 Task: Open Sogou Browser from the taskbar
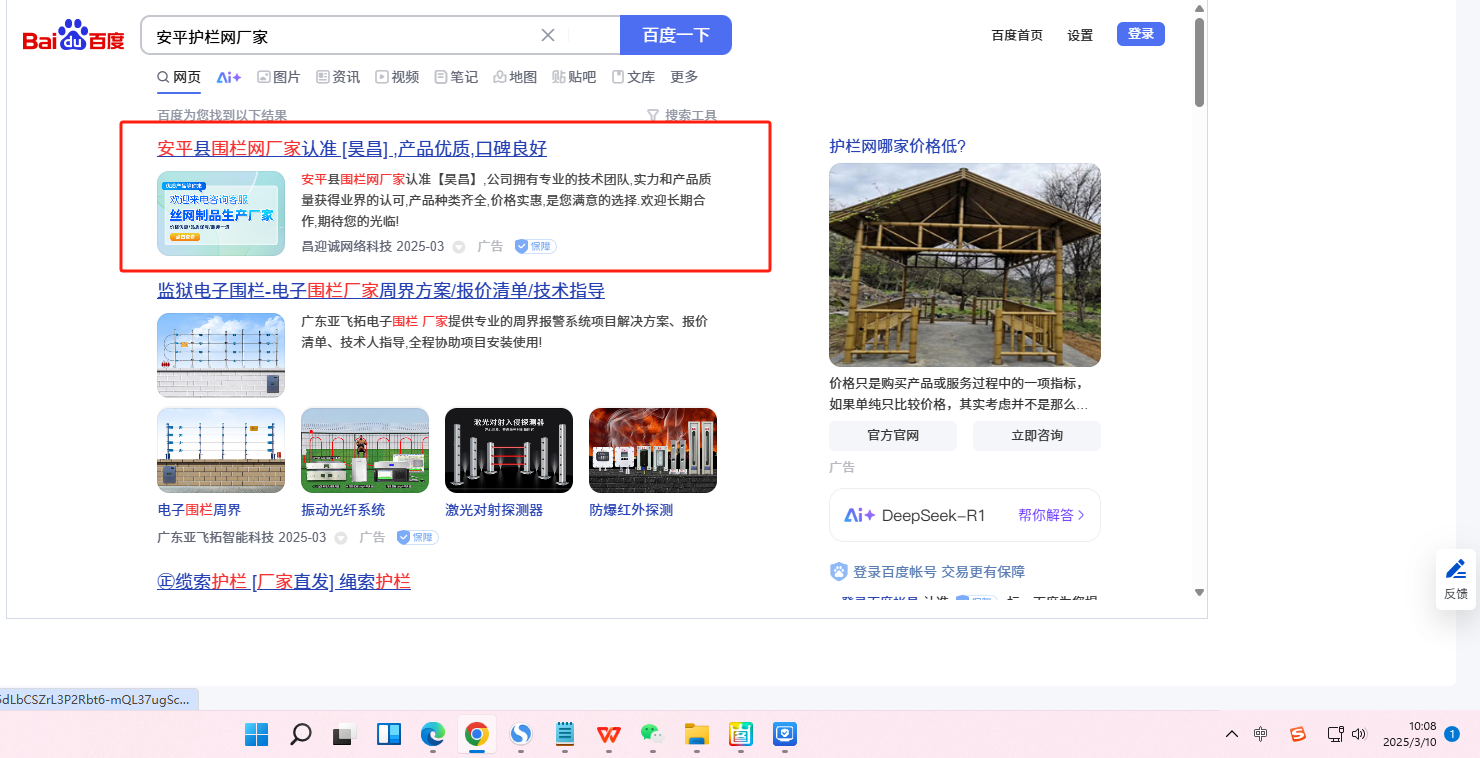(x=521, y=735)
